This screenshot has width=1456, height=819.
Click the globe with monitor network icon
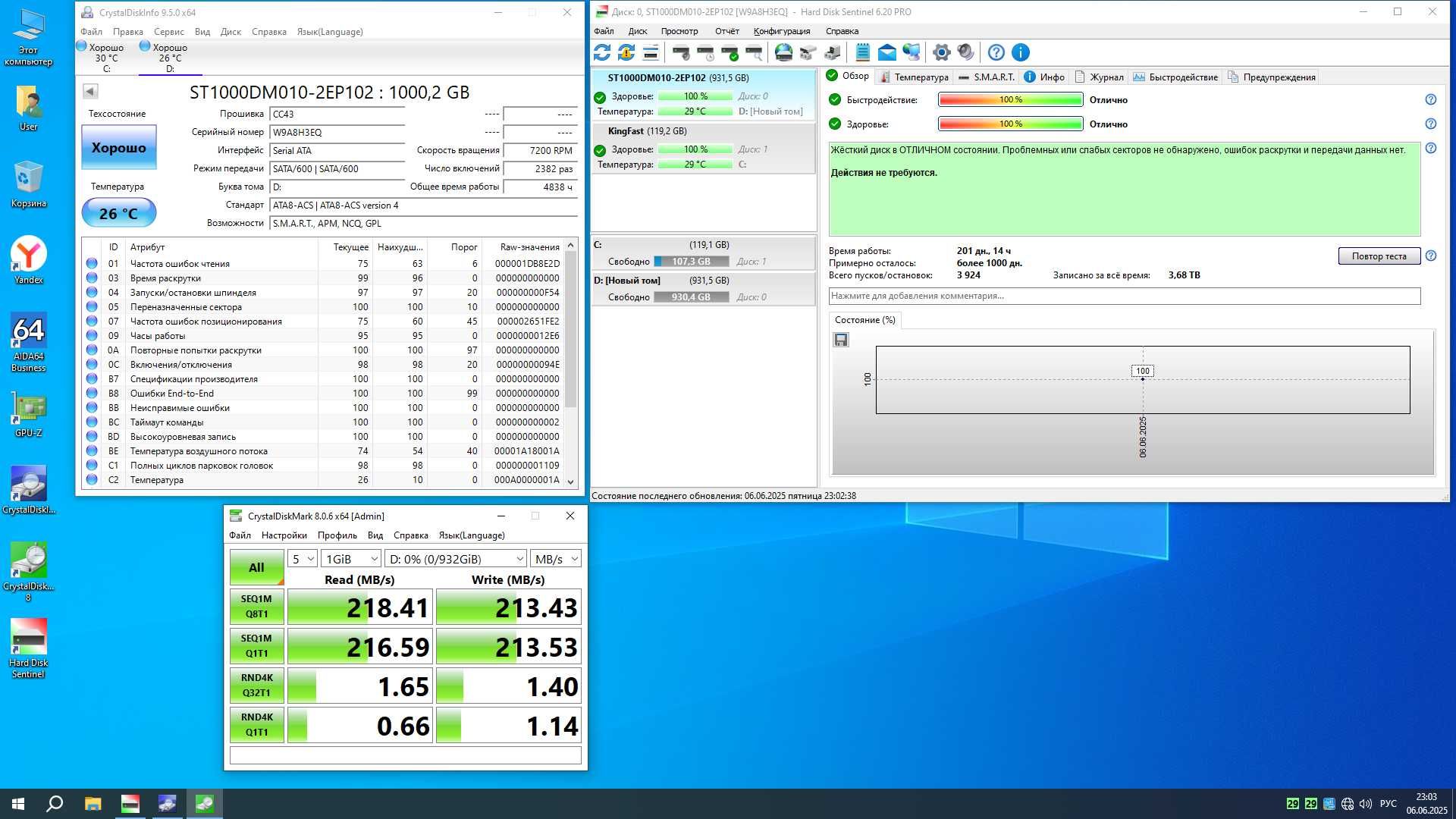(912, 52)
